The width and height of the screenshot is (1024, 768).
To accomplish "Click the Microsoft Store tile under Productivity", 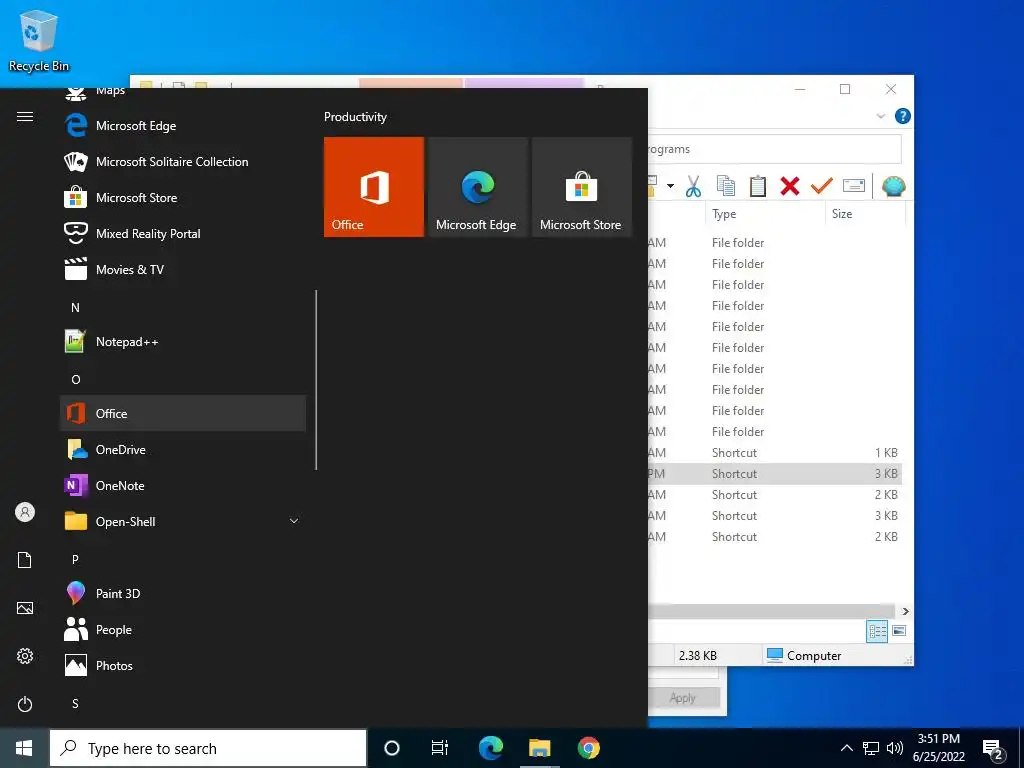I will click(582, 187).
